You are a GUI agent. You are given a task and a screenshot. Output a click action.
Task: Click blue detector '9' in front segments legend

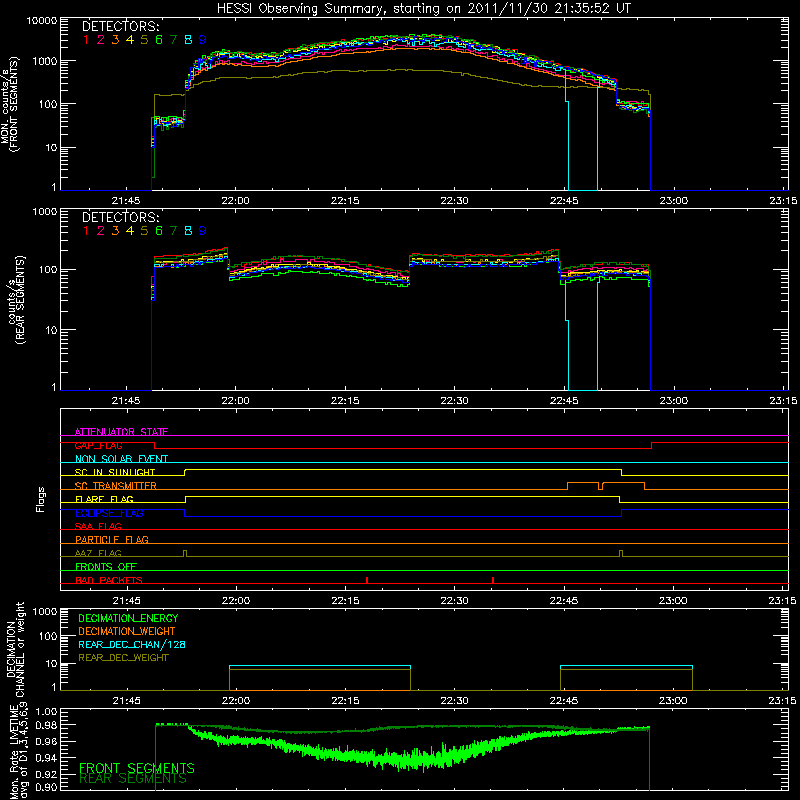pyautogui.click(x=203, y=40)
